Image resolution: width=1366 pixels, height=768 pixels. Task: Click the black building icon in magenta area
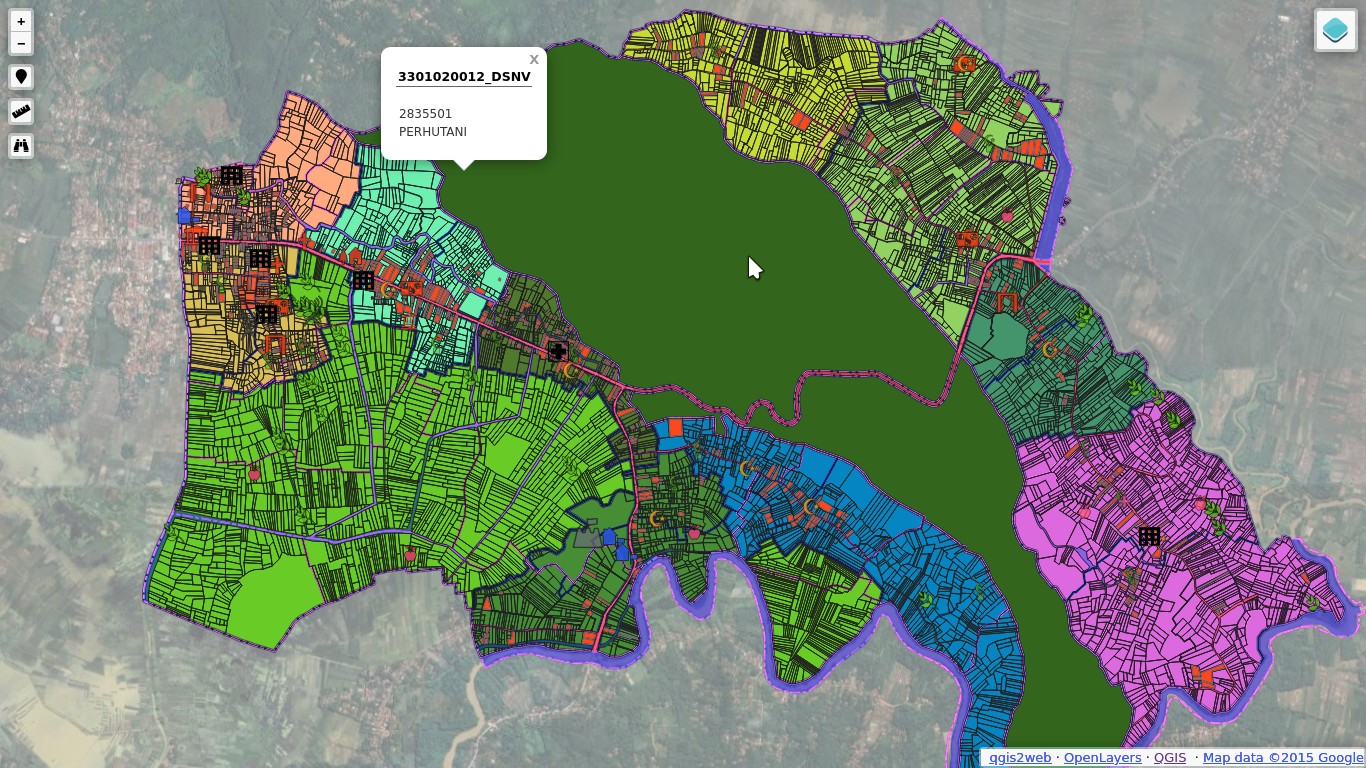click(1149, 536)
